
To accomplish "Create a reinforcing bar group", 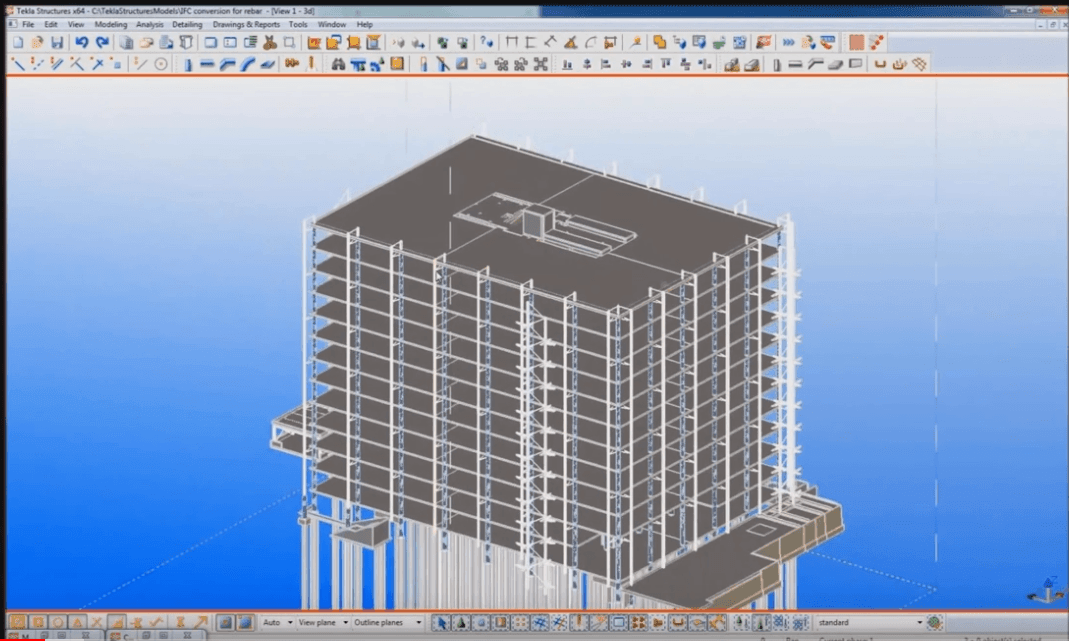I will click(900, 64).
